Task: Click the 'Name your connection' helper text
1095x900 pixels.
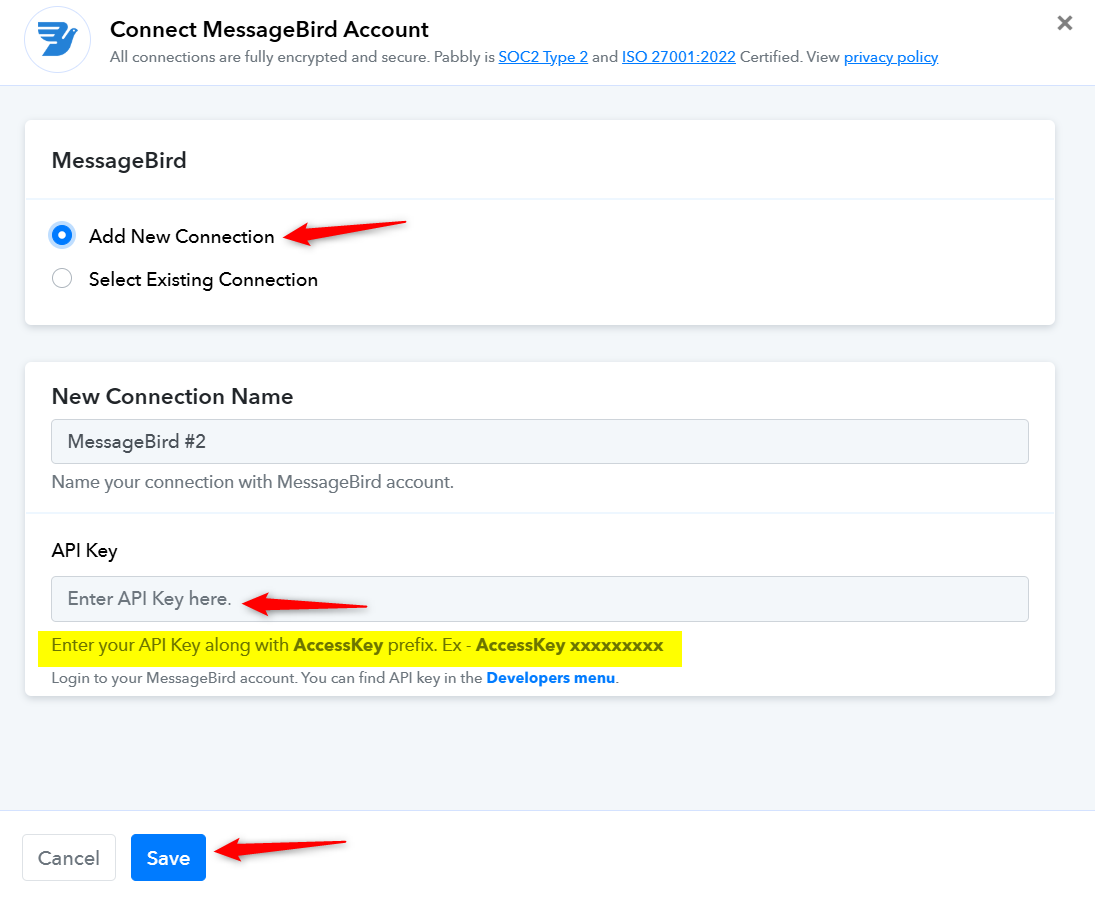Action: (252, 482)
